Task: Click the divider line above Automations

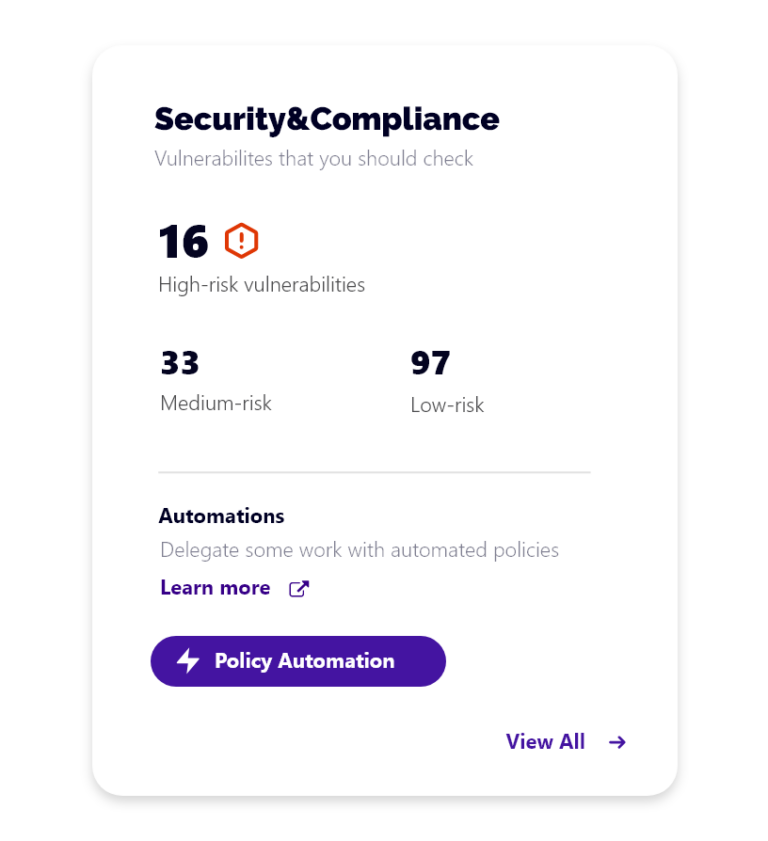Action: (374, 472)
